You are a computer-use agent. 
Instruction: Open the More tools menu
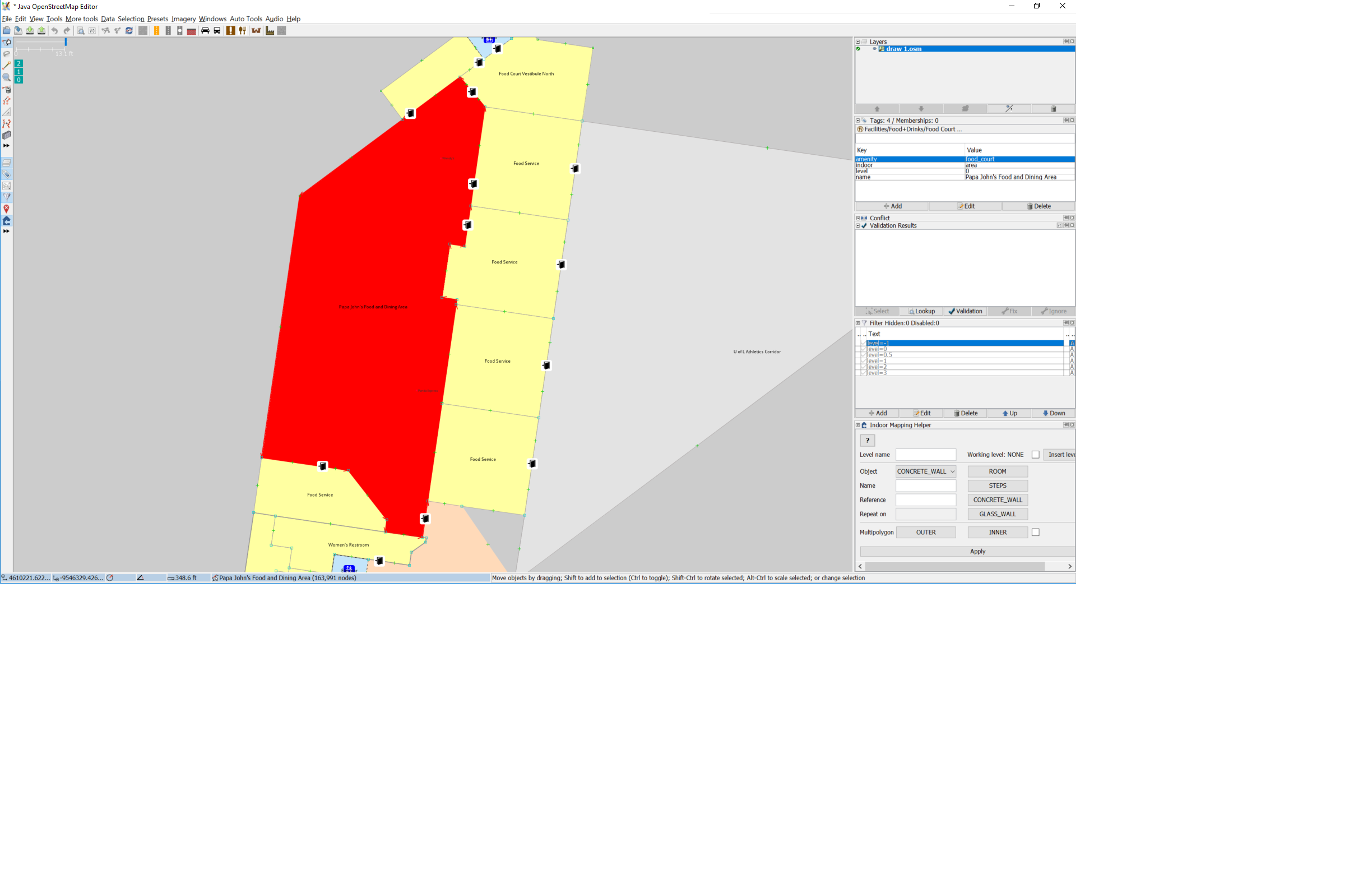click(x=81, y=19)
